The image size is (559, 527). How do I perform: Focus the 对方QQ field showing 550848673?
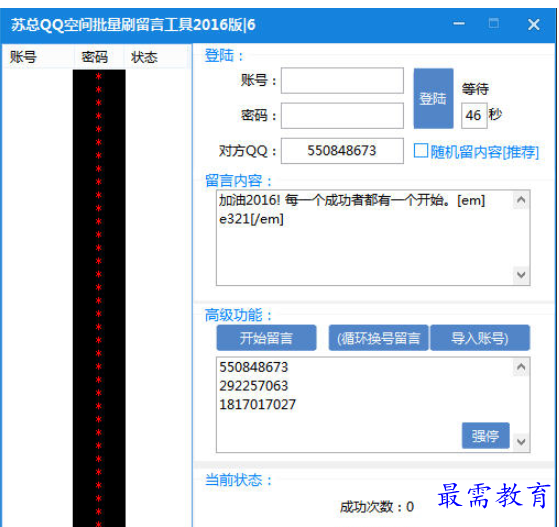click(342, 151)
